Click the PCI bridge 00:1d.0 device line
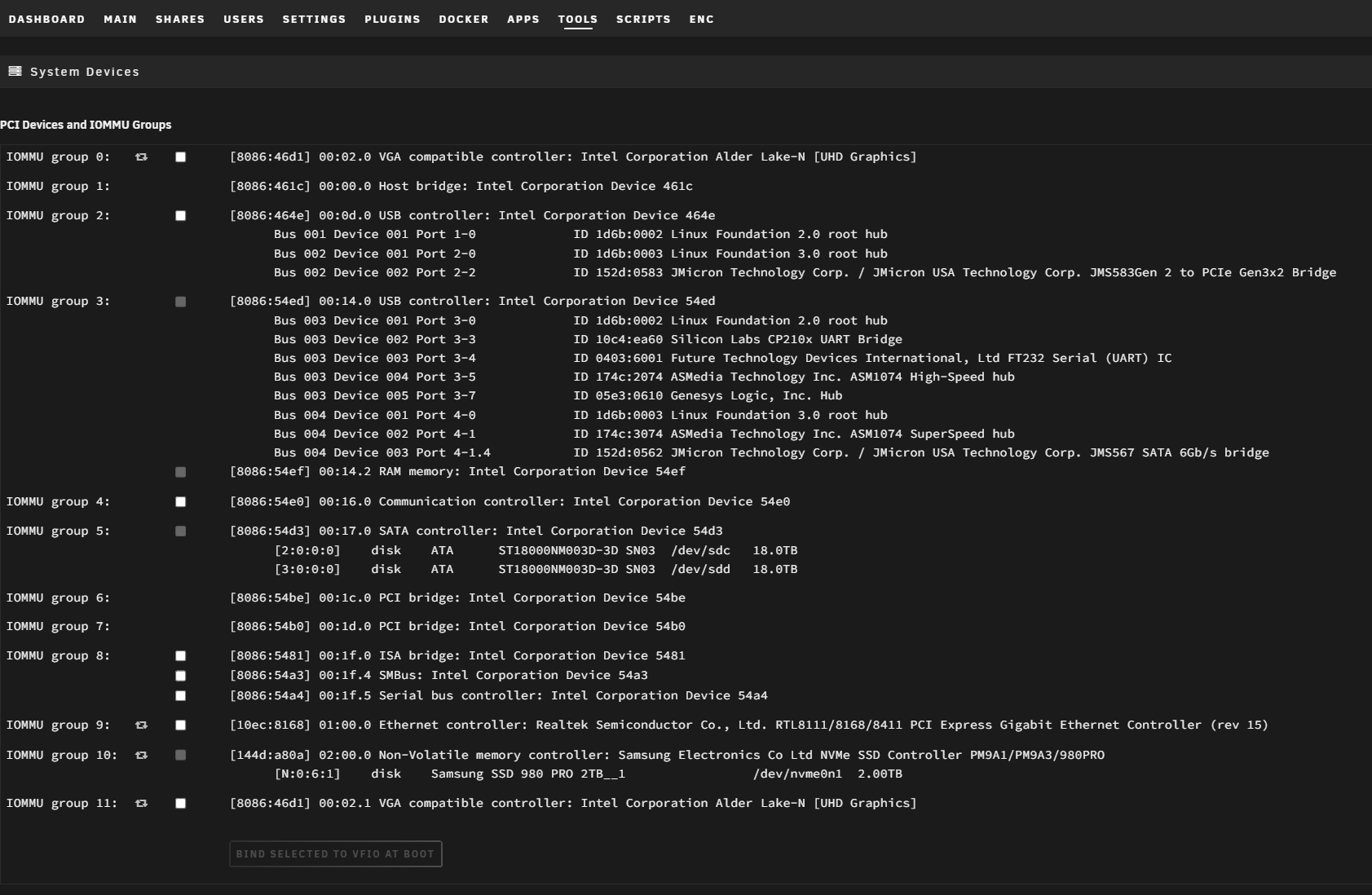 (x=457, y=627)
